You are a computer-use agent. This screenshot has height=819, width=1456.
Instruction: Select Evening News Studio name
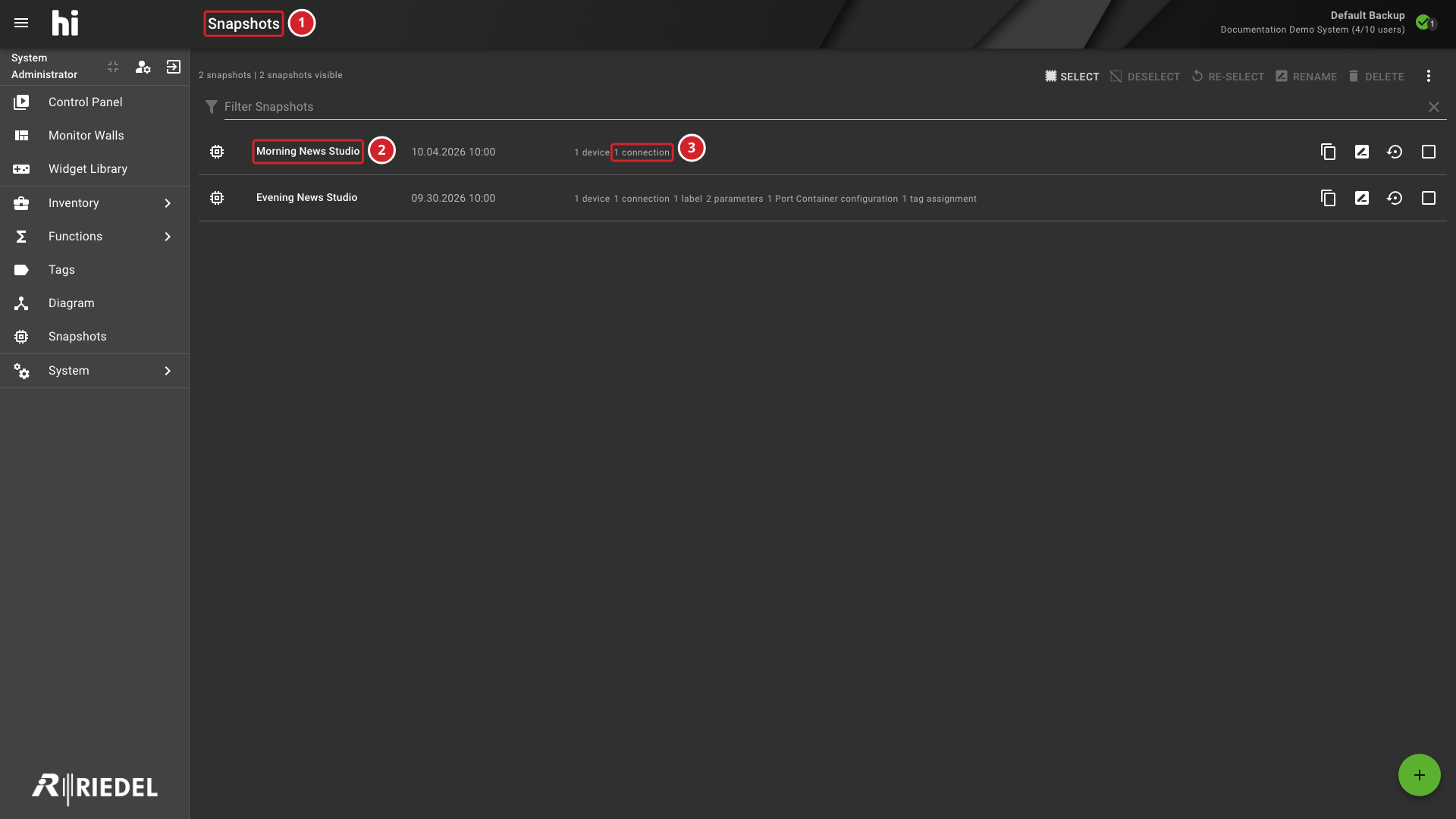click(306, 197)
